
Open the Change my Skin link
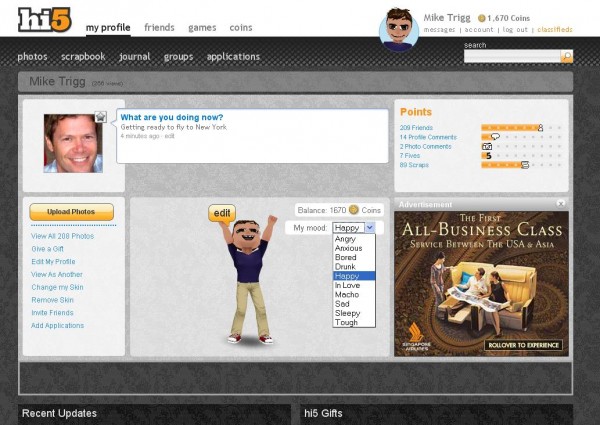pyautogui.click(x=57, y=287)
